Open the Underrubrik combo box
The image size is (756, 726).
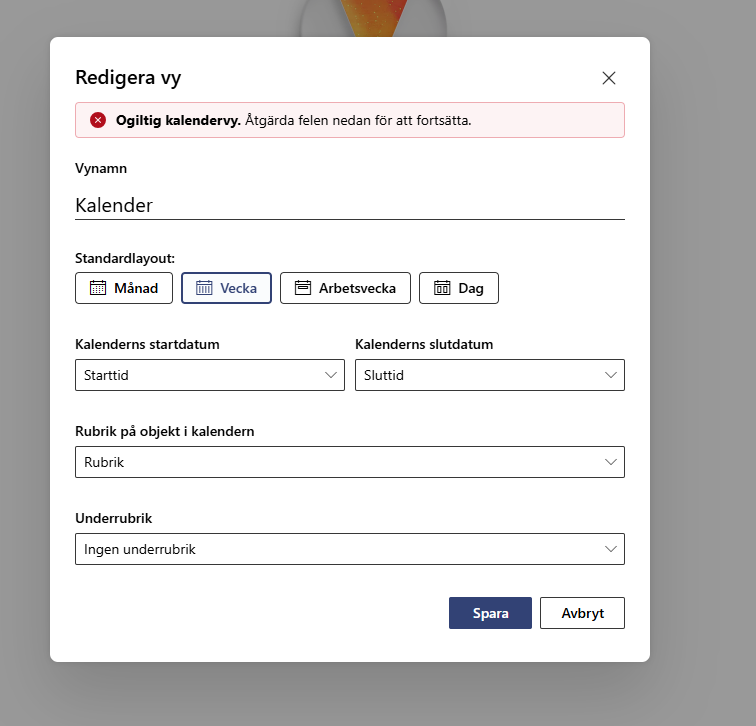click(x=350, y=549)
